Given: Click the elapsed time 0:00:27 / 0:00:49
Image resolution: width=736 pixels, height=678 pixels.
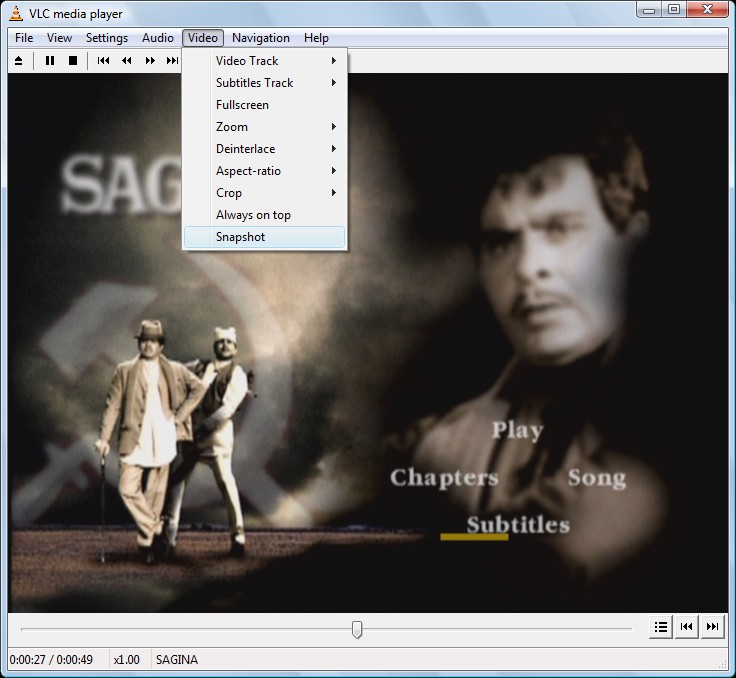Looking at the screenshot, I should click(51, 660).
